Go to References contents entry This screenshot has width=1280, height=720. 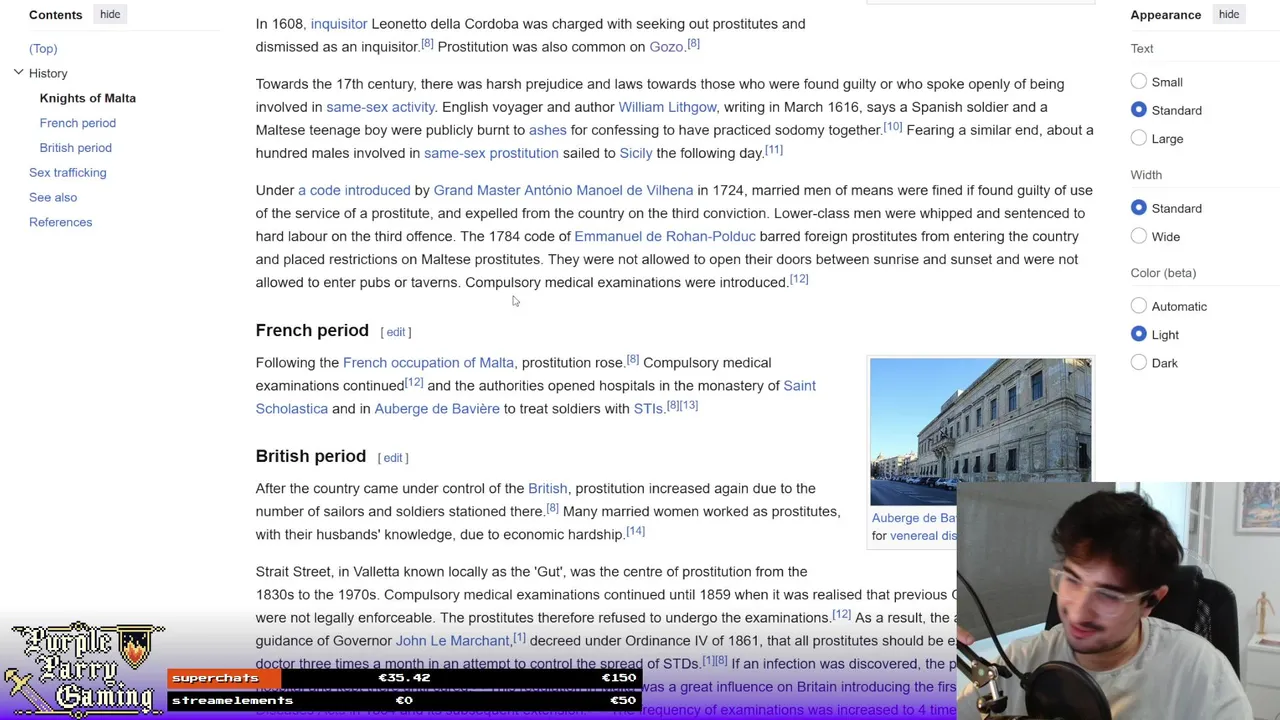point(60,222)
